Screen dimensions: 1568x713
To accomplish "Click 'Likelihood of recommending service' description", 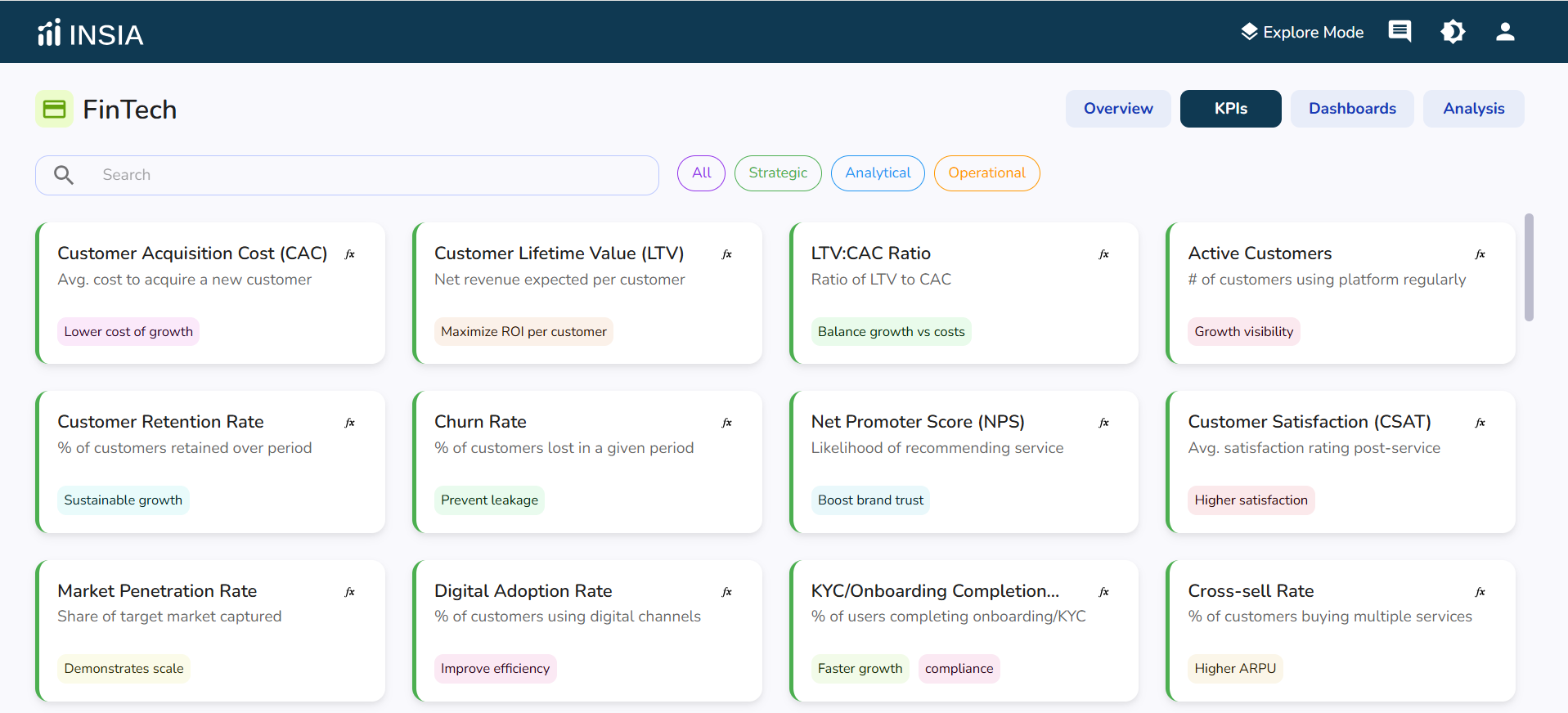I will point(937,448).
